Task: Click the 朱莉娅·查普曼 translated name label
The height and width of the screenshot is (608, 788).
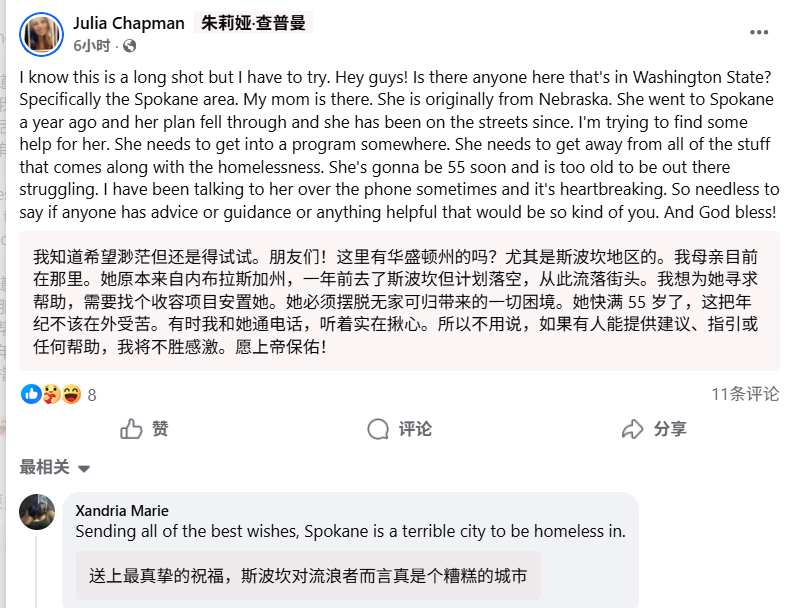Action: 256,23
